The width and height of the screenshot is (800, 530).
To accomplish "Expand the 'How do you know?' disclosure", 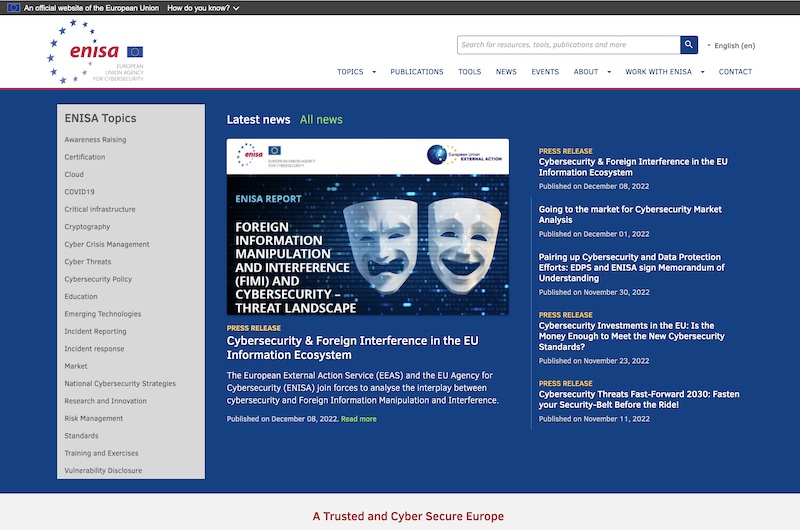I will (203, 8).
